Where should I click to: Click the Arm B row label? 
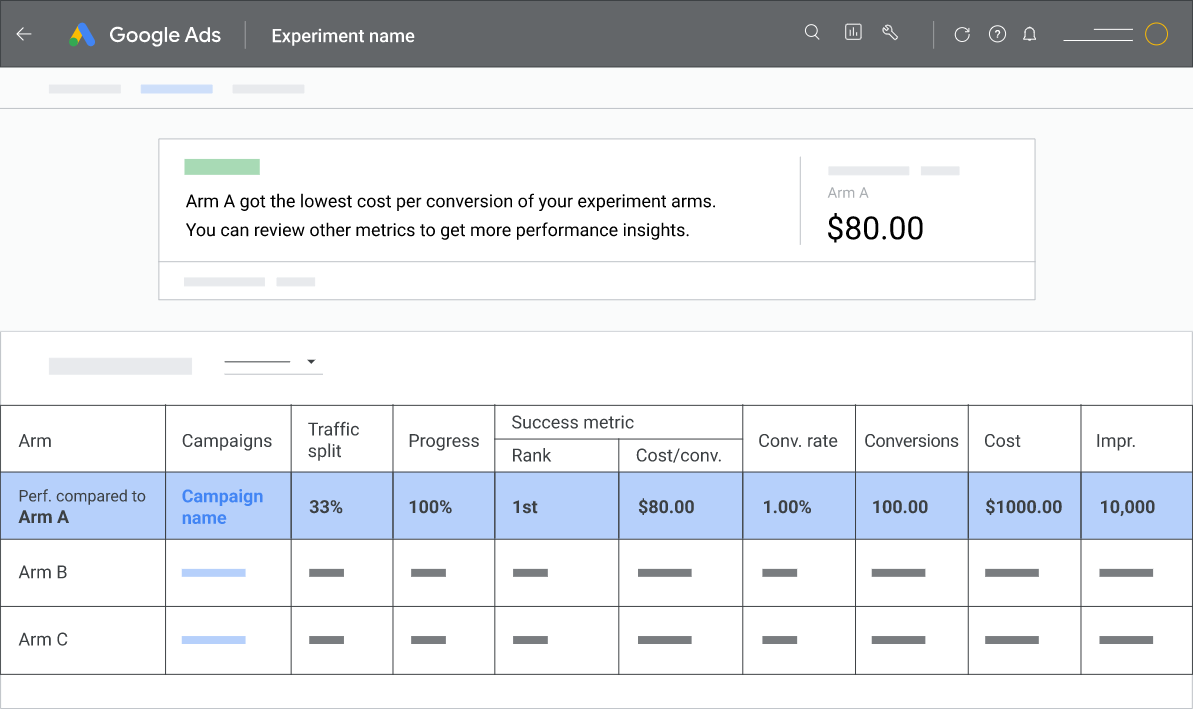pos(43,573)
